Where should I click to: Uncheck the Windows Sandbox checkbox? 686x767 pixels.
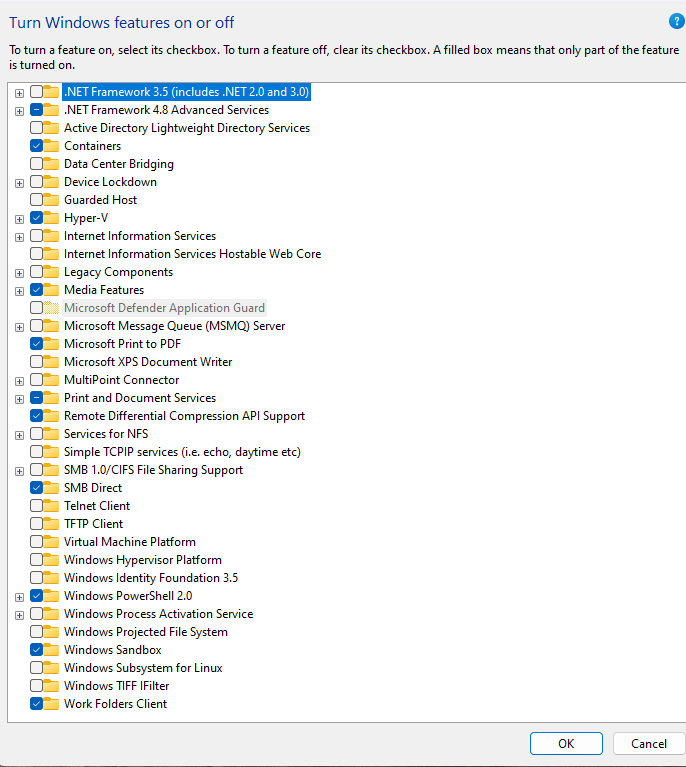[36, 650]
